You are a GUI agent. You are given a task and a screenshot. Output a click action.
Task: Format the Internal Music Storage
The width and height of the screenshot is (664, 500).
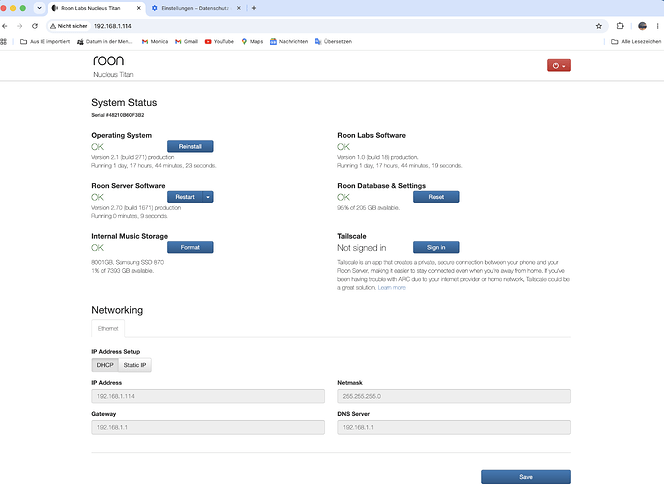190,247
